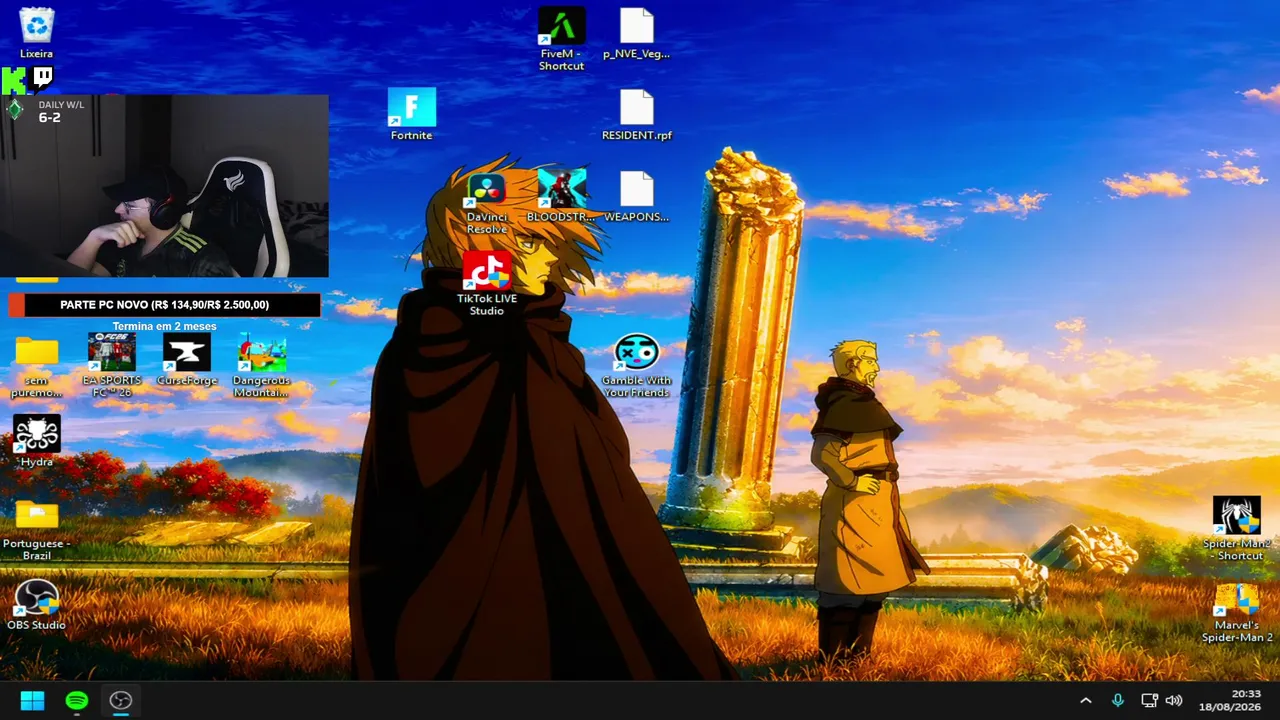Click the Kick logo on the overlay
This screenshot has height=720, width=1280.
[x=14, y=80]
